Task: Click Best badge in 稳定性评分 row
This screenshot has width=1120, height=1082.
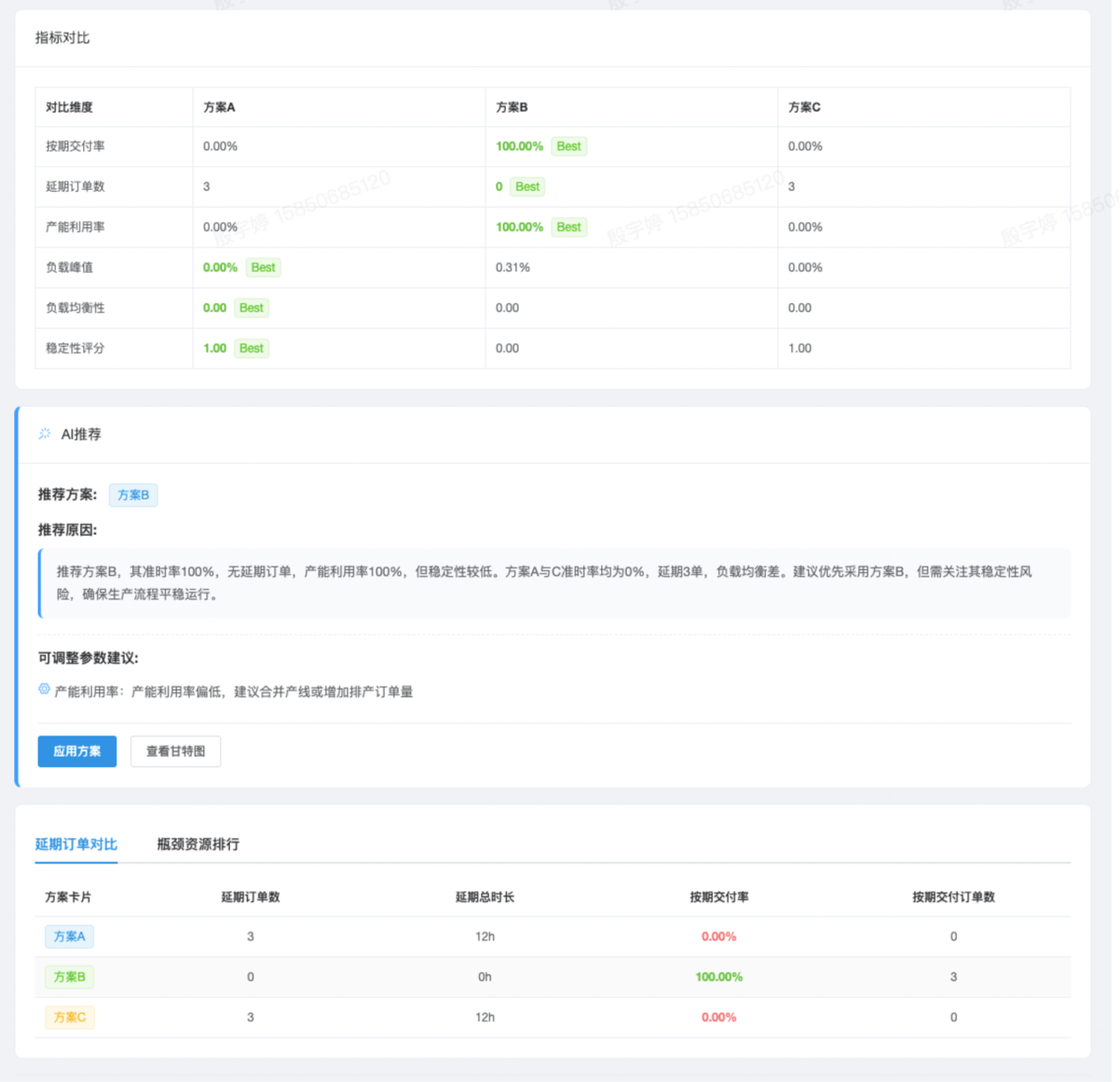Action: point(252,348)
